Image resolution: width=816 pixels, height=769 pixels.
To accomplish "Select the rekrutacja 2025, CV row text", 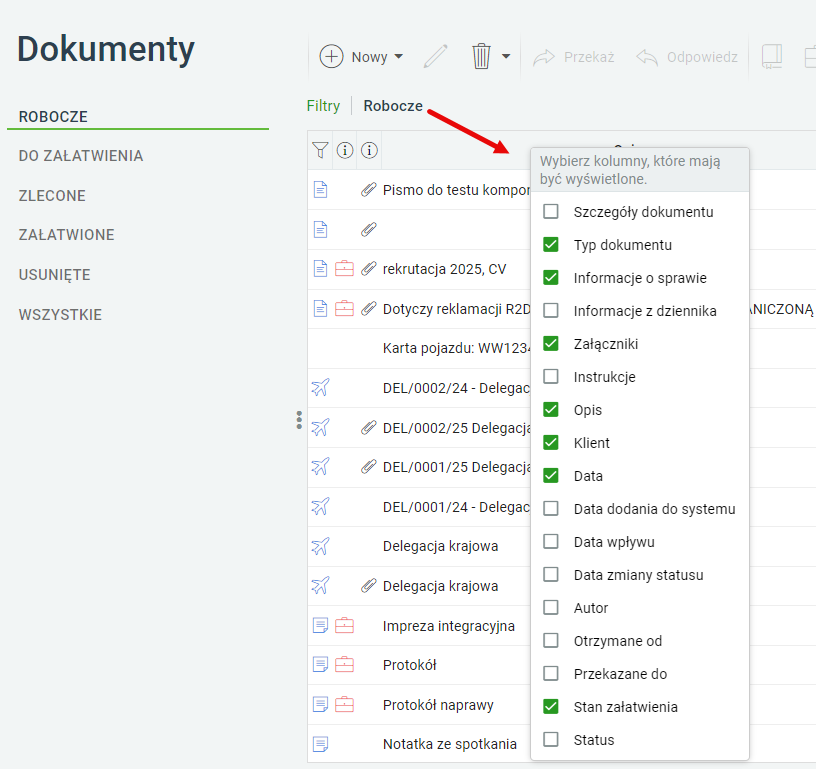I will click(x=444, y=269).
